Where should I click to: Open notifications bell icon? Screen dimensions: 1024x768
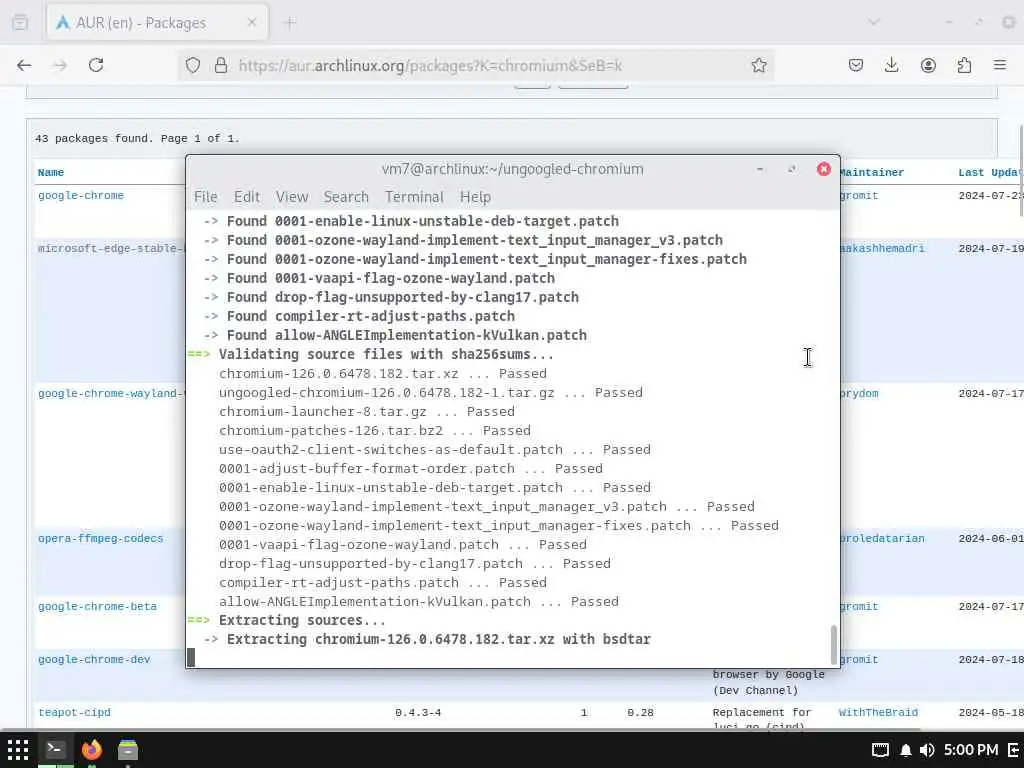pos(906,750)
